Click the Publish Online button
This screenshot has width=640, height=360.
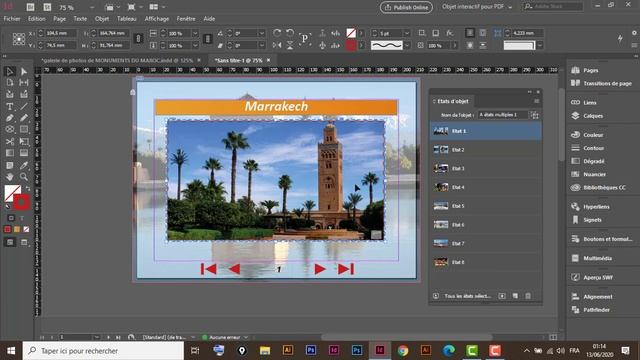(x=407, y=7)
